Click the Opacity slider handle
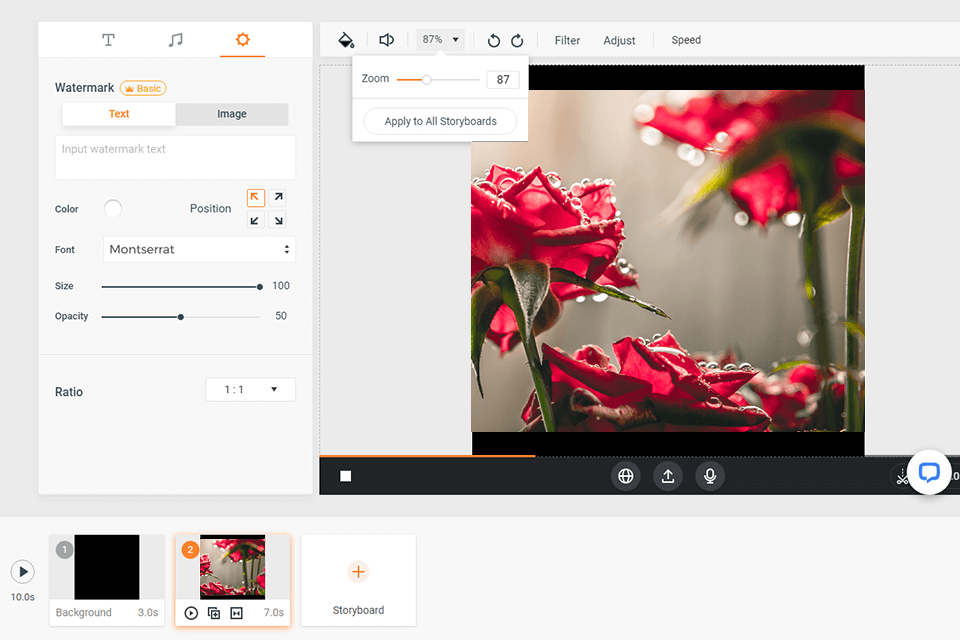 181,317
